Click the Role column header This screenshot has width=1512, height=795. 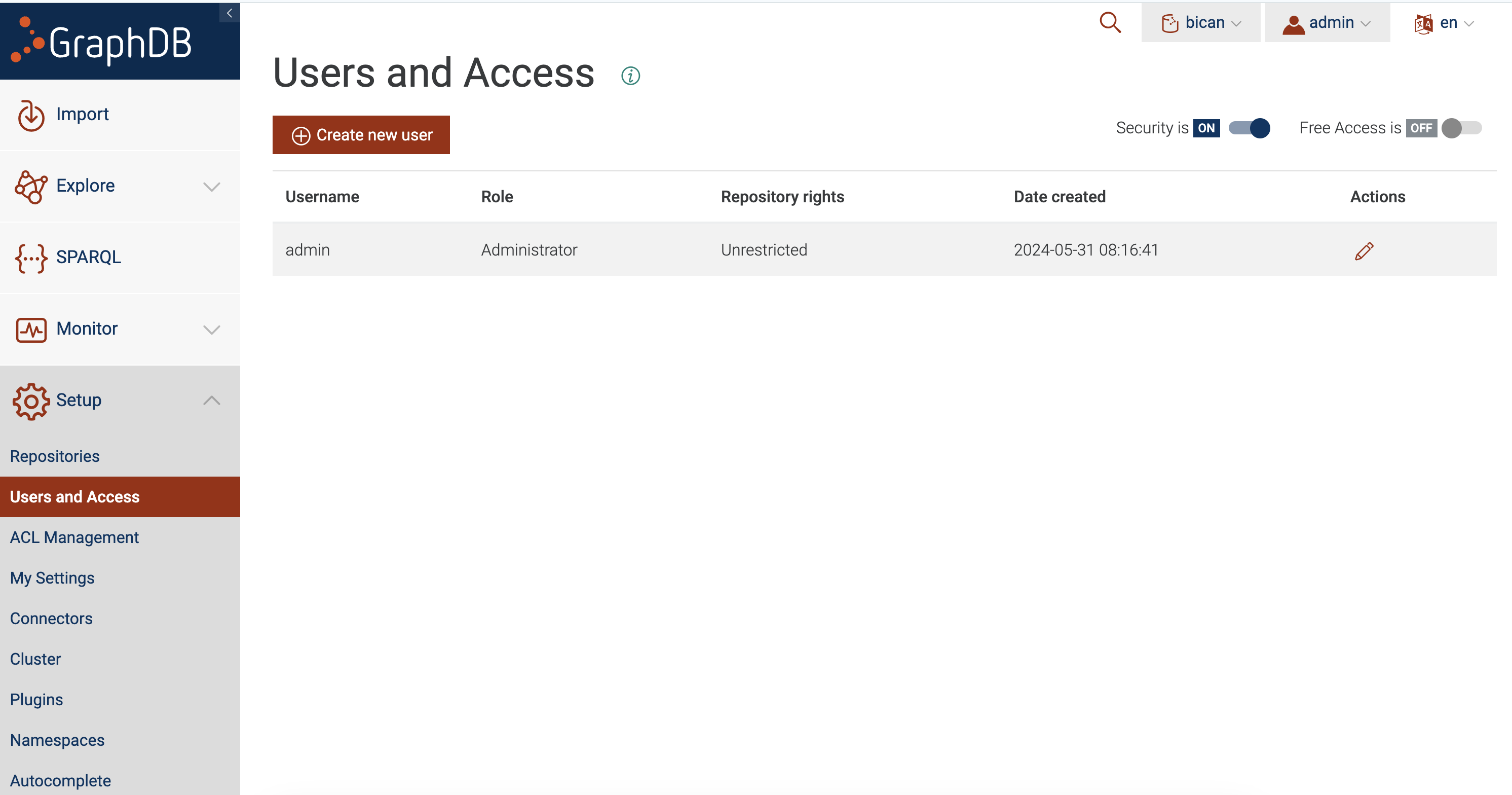point(497,197)
